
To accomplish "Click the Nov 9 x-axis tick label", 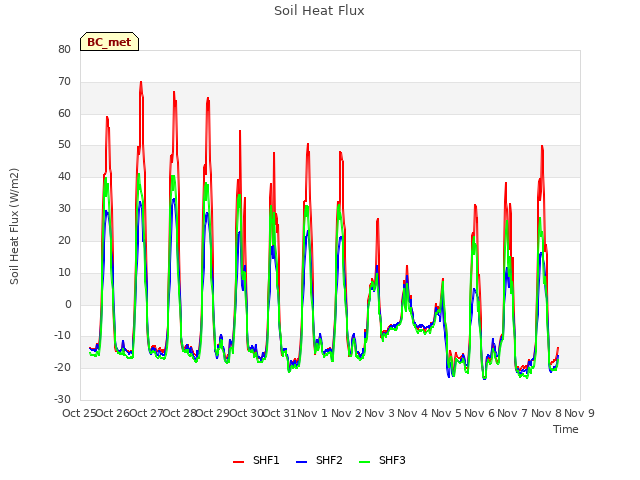I will point(580,413).
